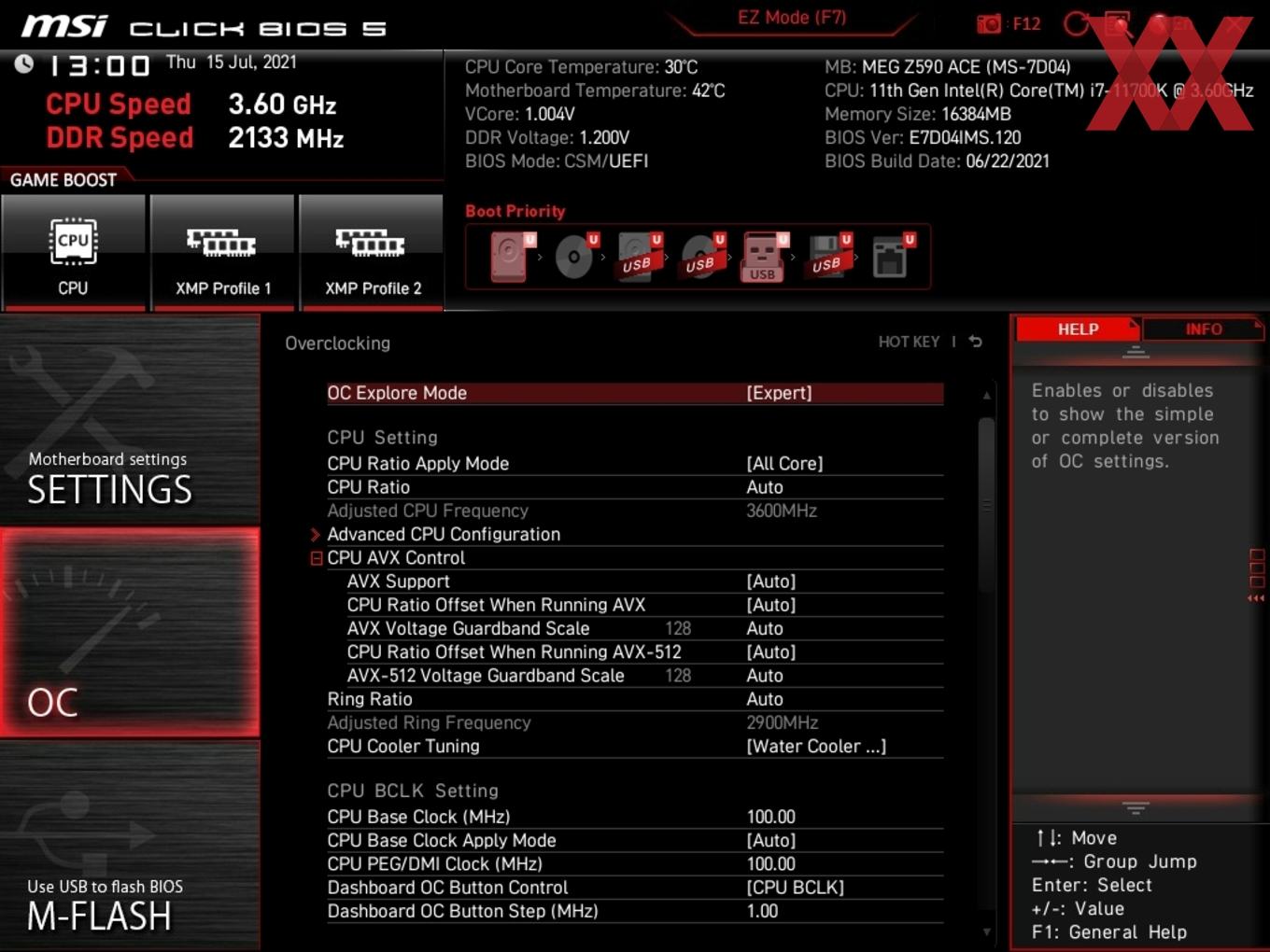The image size is (1270, 952).
Task: Click the CPU Ratio Auto value field
Action: (x=765, y=487)
